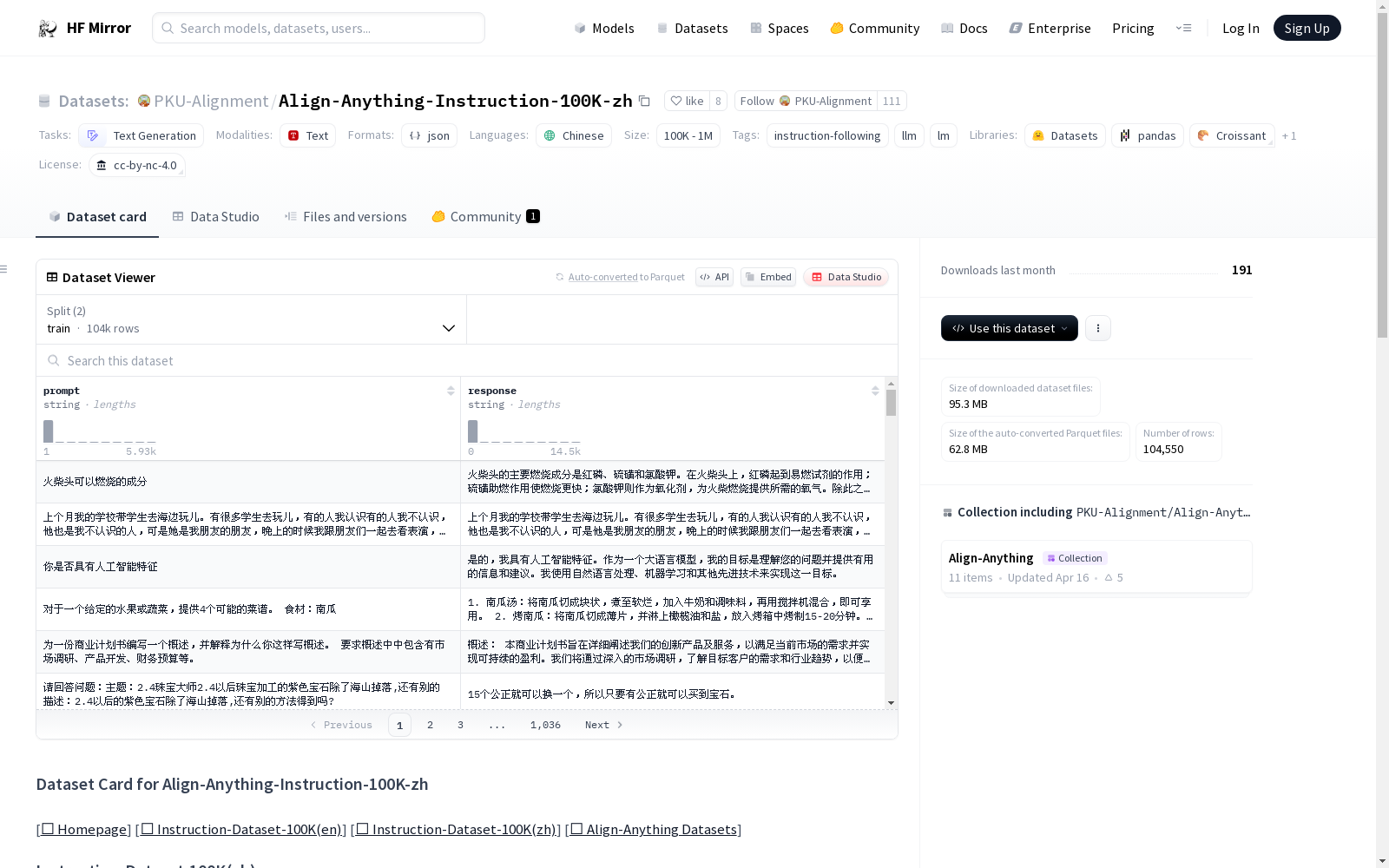
Task: Follow PKU-Alignment
Action: (806, 101)
